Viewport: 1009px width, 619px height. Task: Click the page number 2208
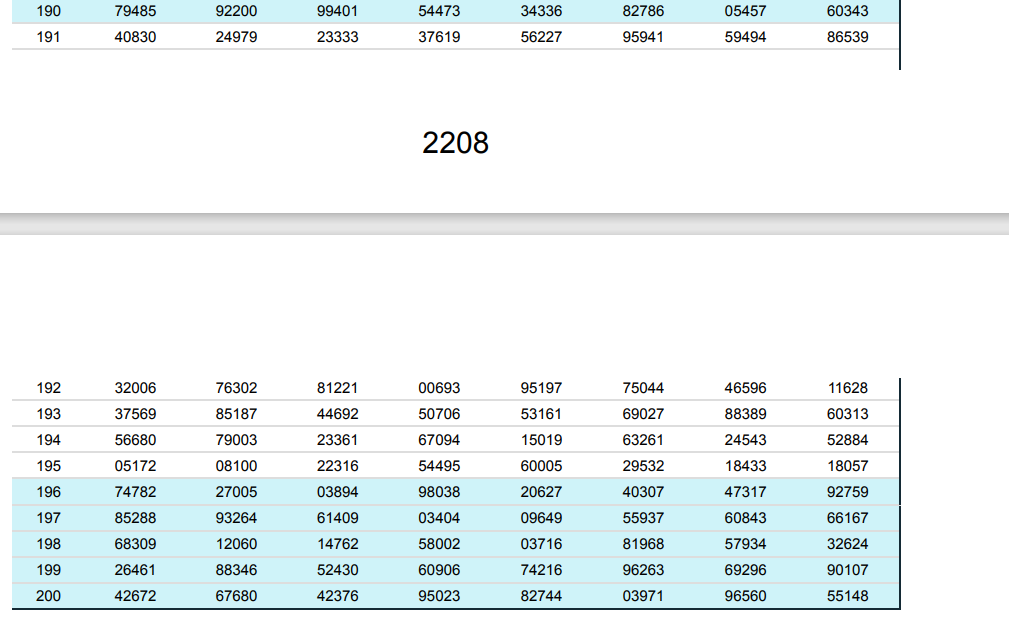point(455,143)
